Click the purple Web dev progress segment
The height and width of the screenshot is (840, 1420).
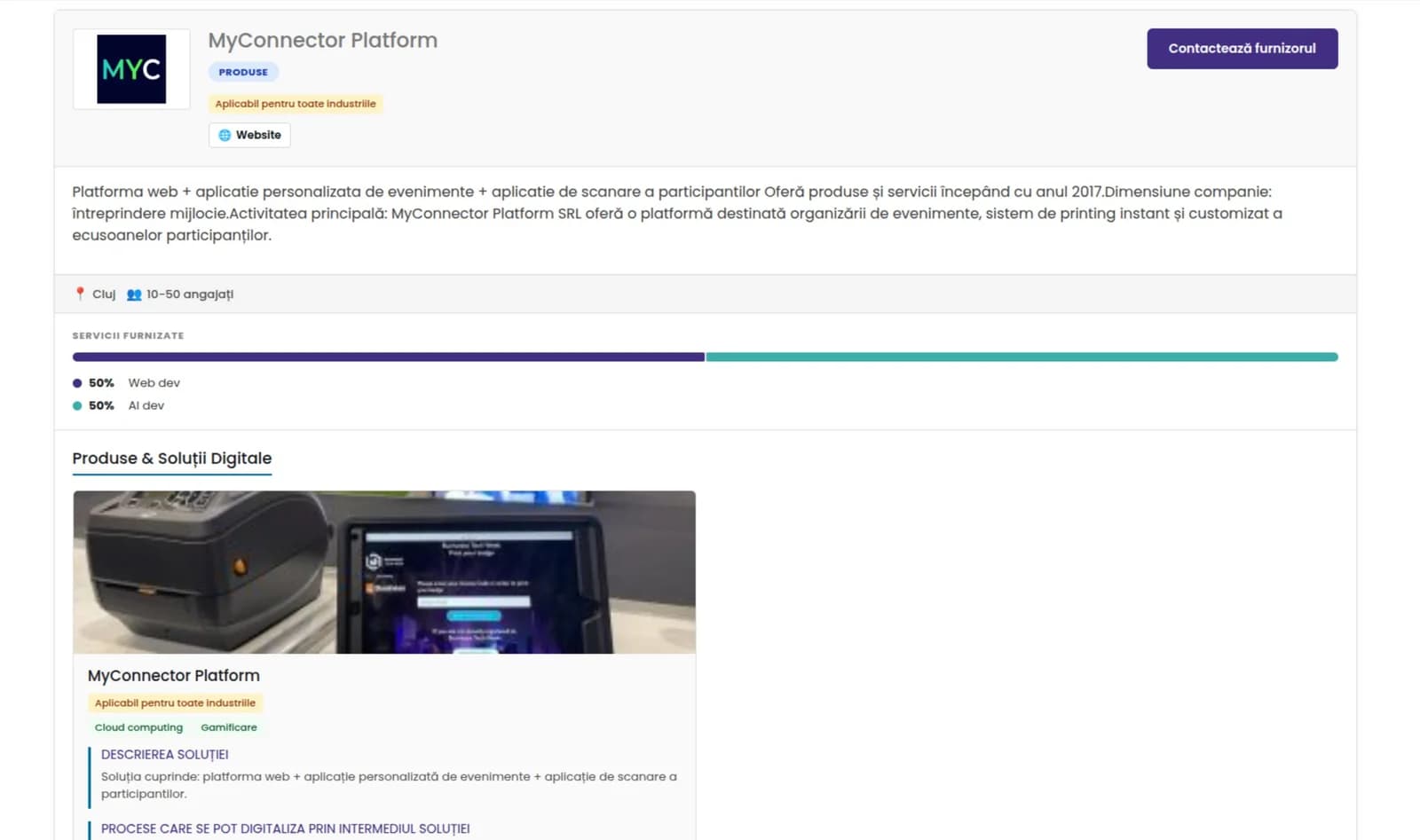point(389,357)
